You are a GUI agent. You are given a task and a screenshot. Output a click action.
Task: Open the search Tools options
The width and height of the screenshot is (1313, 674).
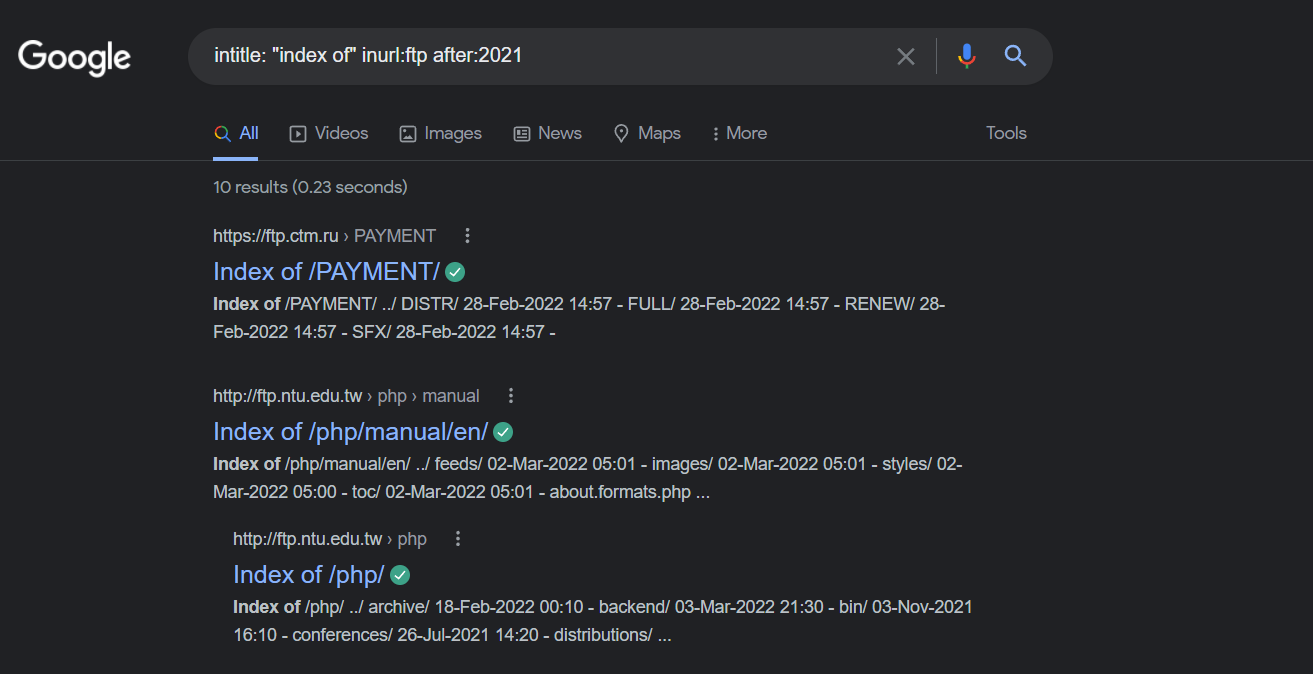[x=1006, y=133]
